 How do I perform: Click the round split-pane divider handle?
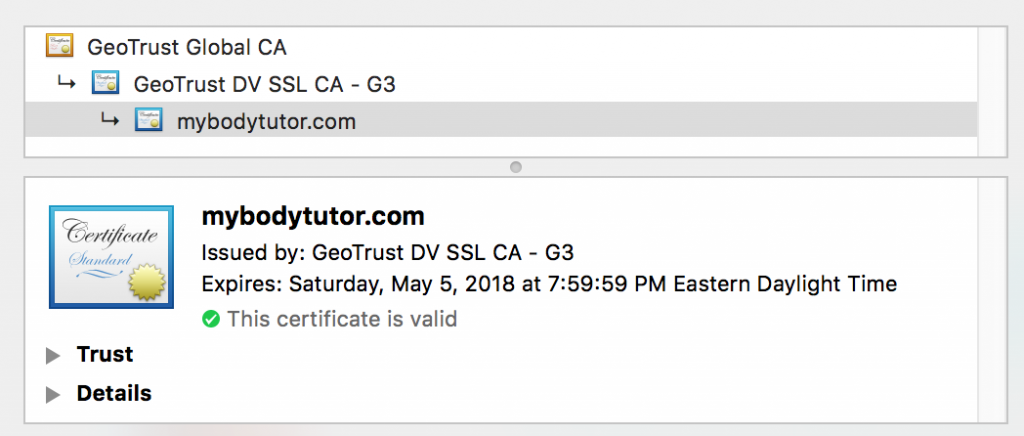click(515, 167)
